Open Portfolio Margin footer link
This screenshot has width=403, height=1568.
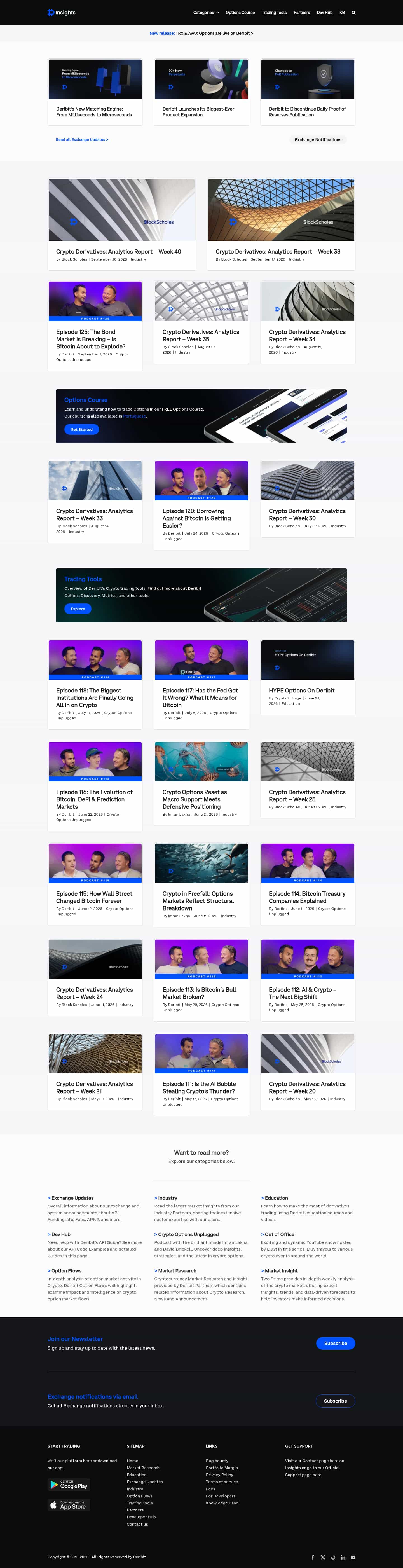click(x=222, y=1468)
